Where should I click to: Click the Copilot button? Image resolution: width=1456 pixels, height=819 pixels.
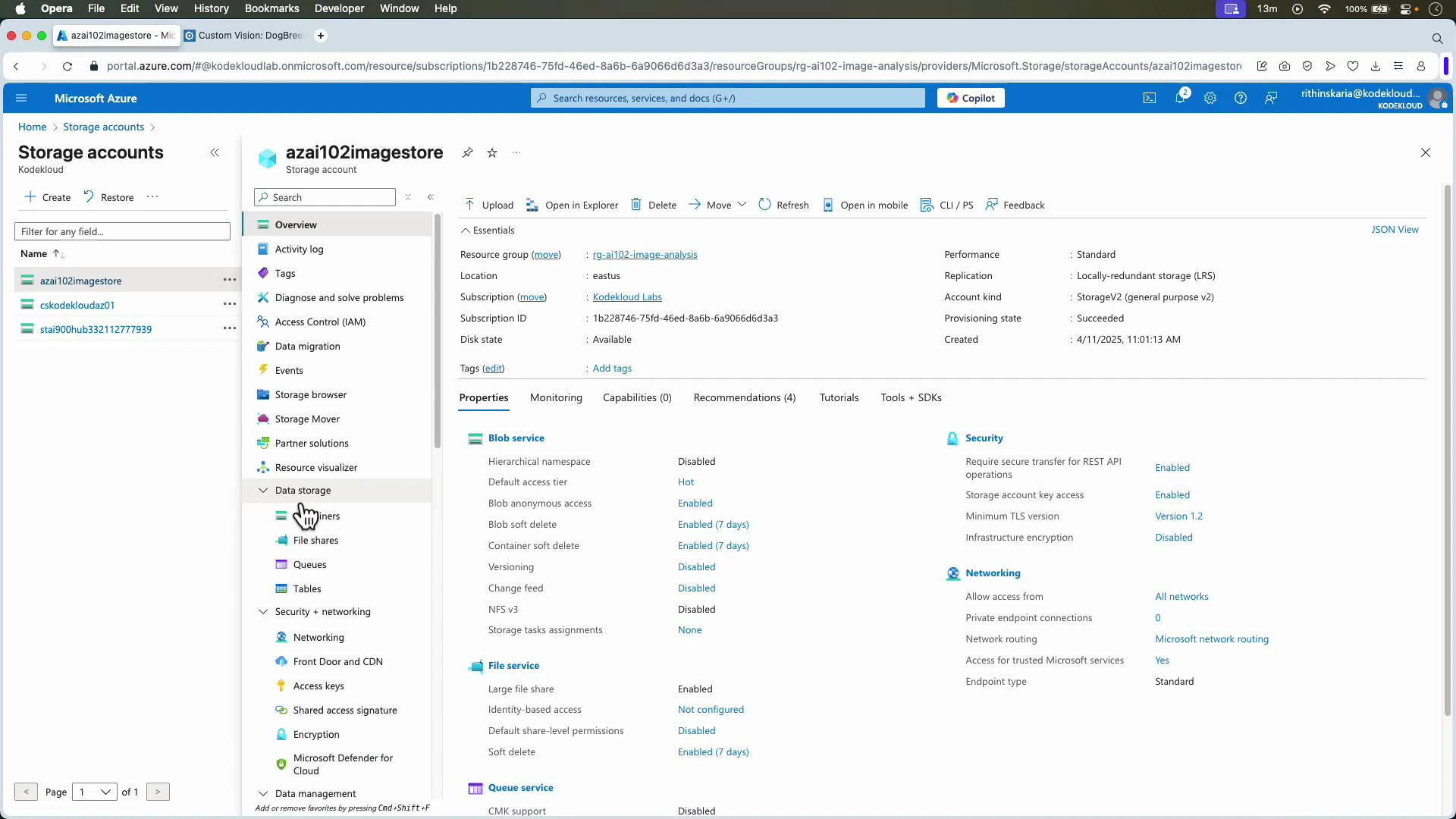(971, 98)
